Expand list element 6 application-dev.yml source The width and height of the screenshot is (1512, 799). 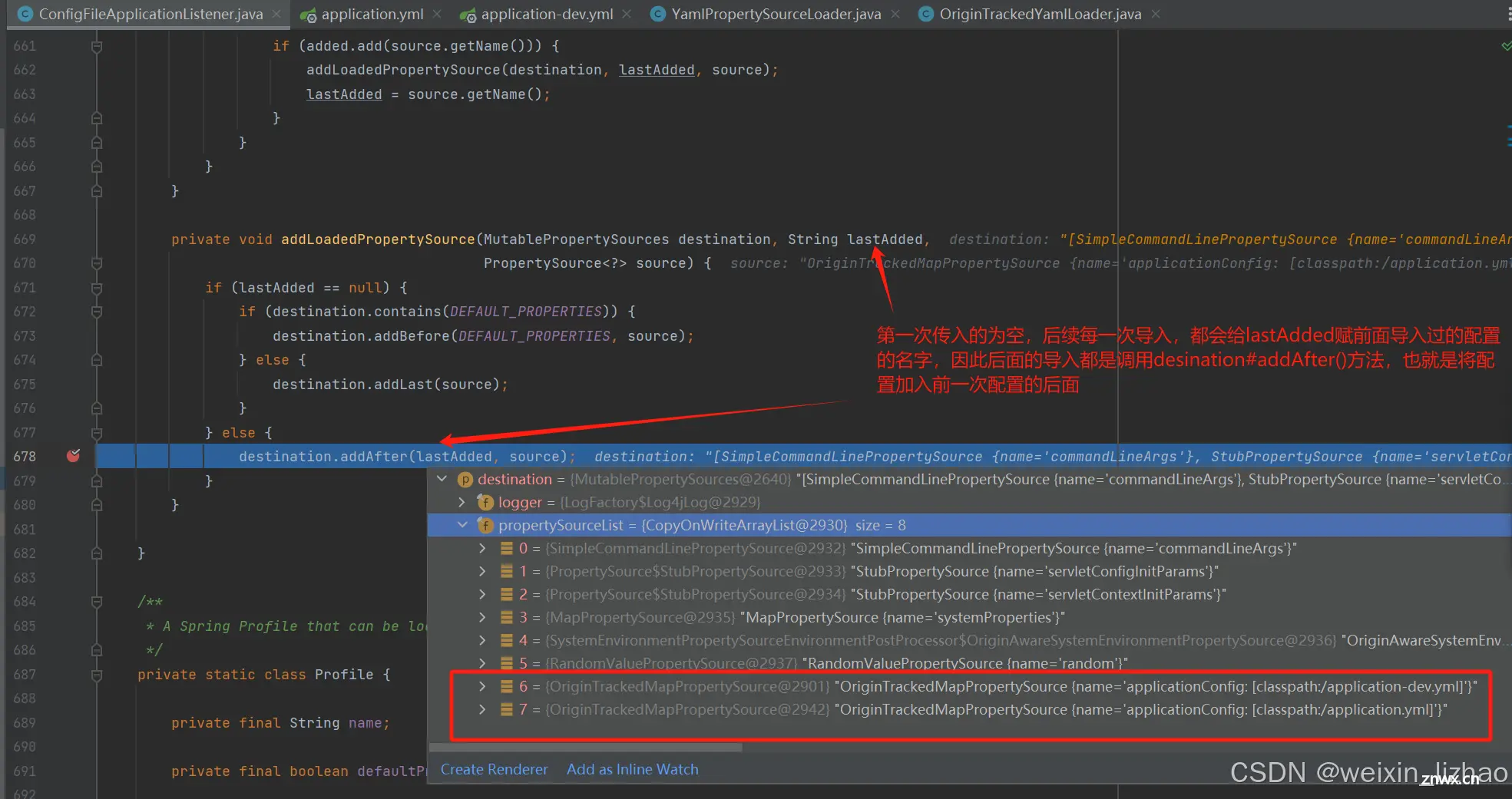(x=482, y=686)
